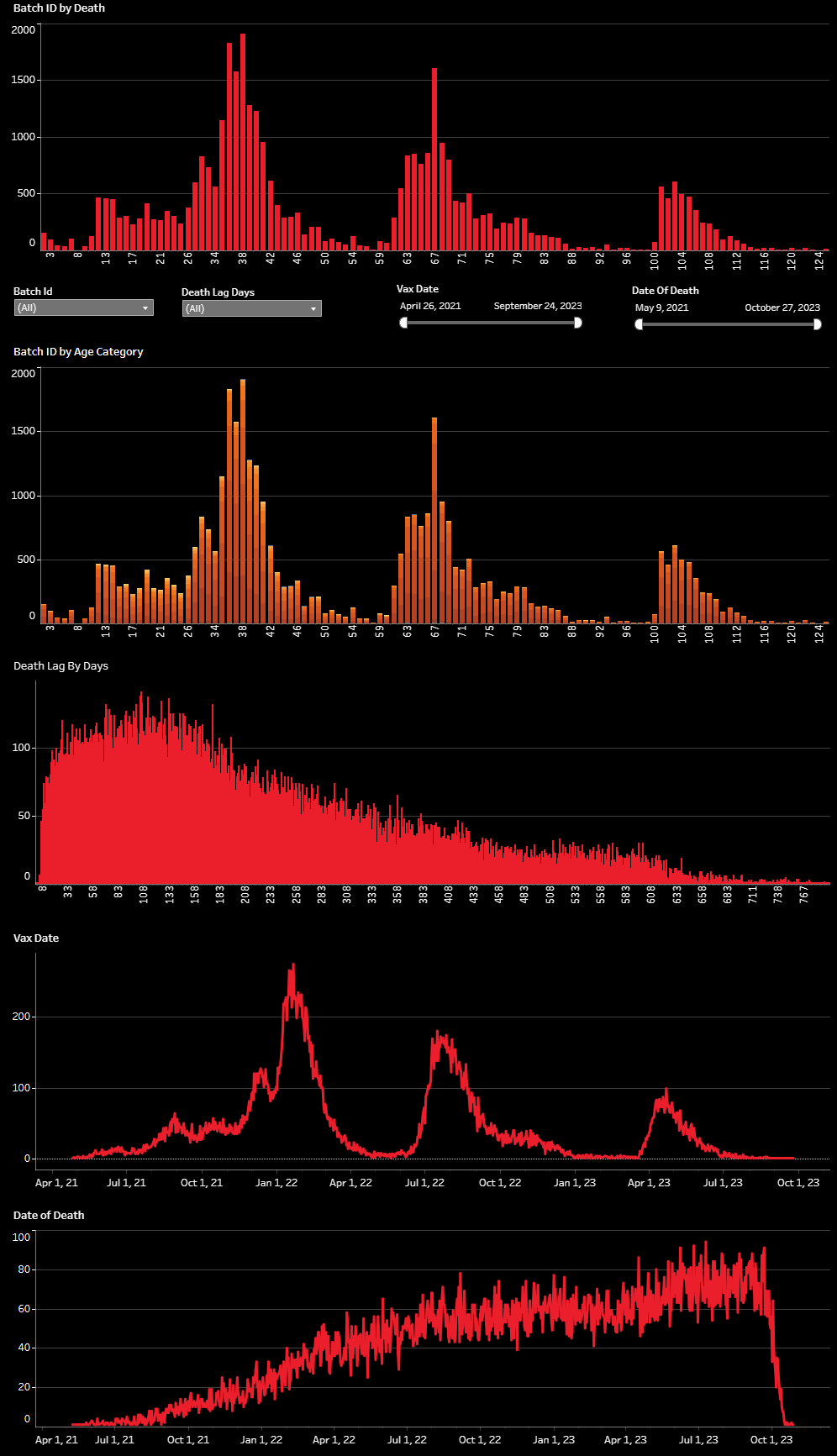Select the 'Date of Death' title of the bottom chart
The width and height of the screenshot is (837, 1456).
coord(49,1215)
